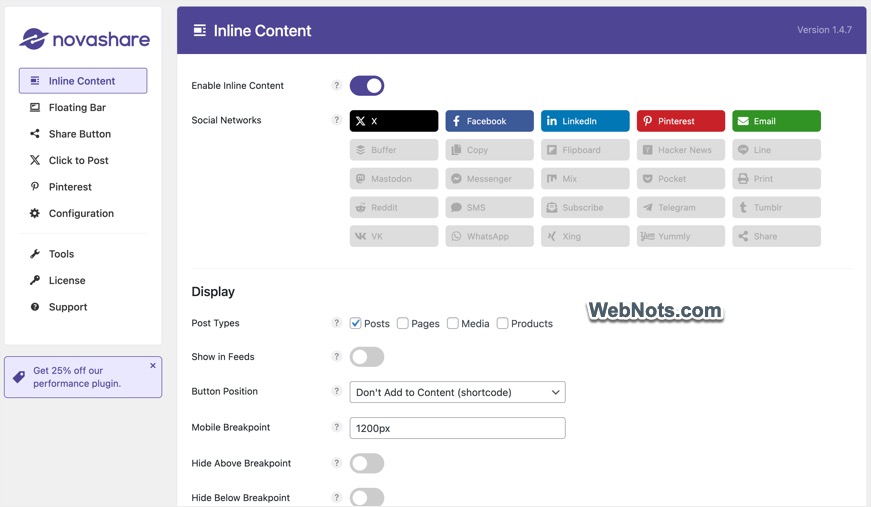Disable the Enable Inline Content toggle

click(367, 86)
